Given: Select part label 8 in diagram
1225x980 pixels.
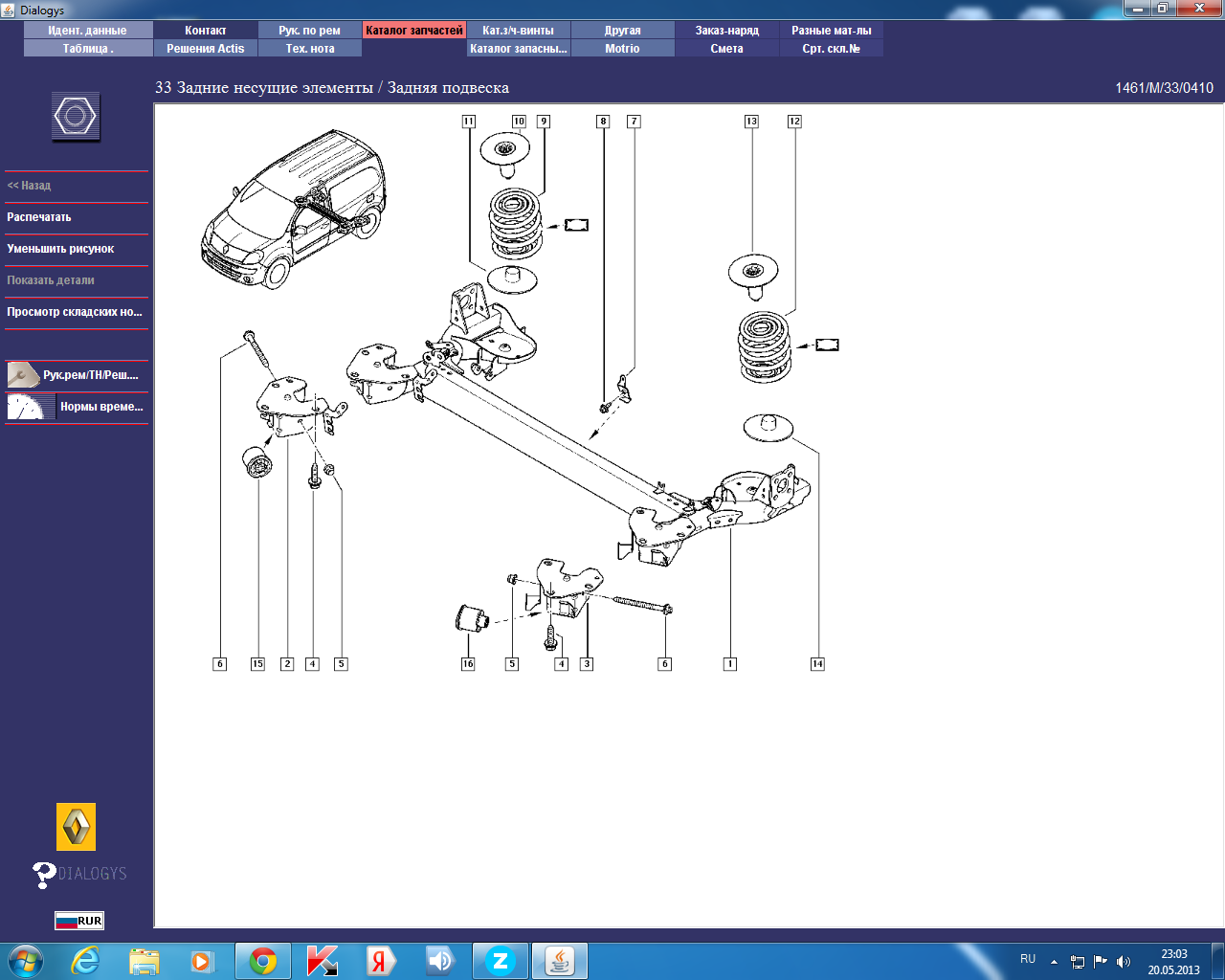Looking at the screenshot, I should [603, 122].
